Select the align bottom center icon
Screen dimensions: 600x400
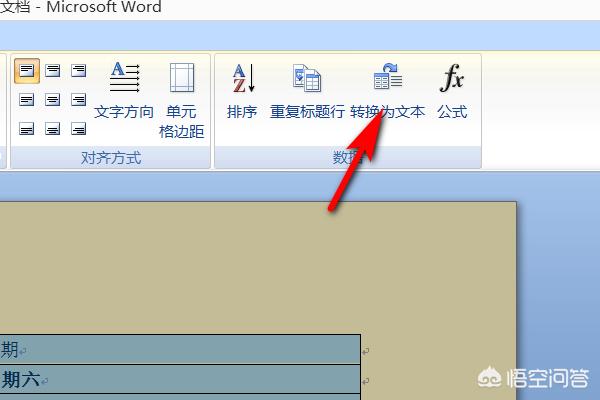point(52,129)
